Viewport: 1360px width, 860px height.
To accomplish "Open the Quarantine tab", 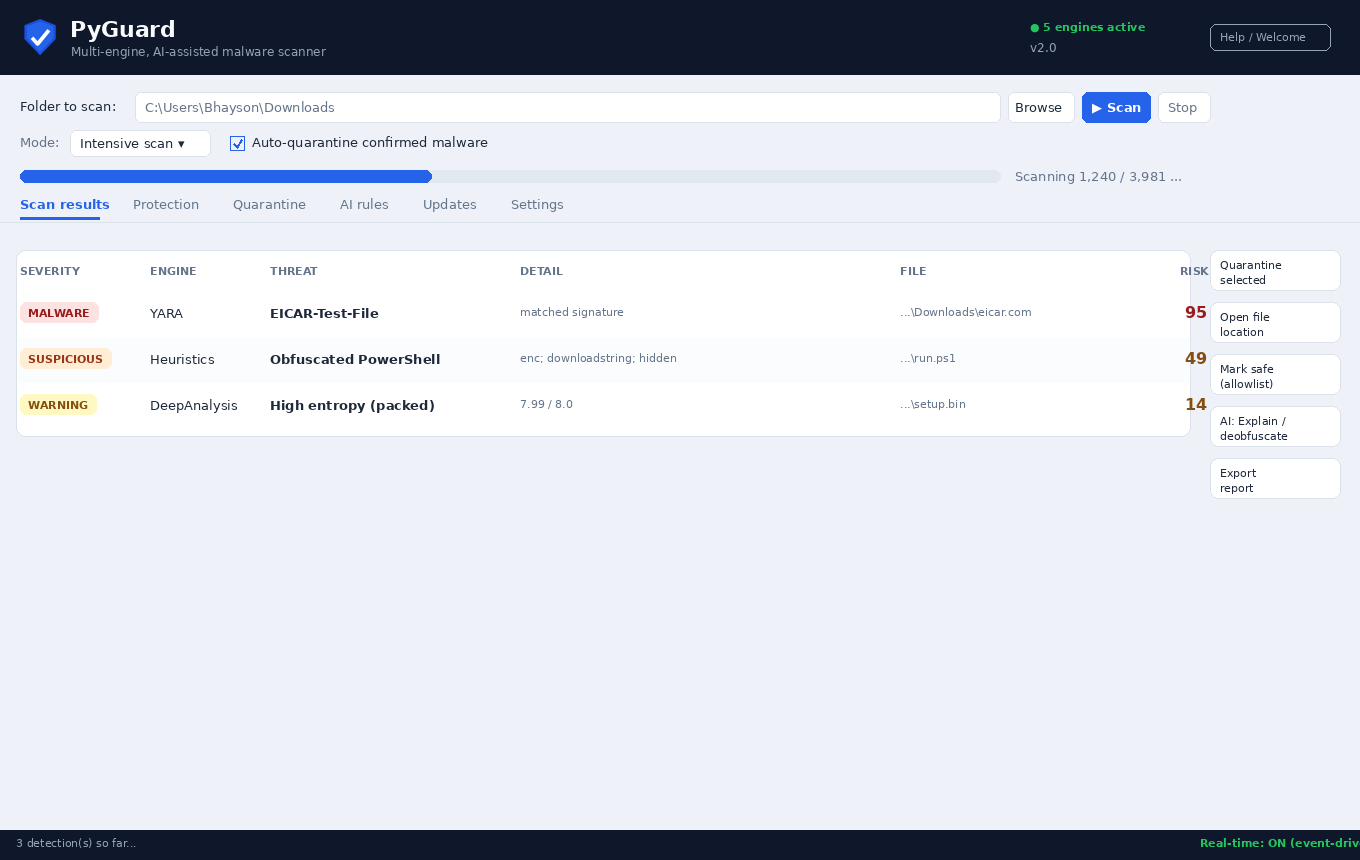I will pos(269,205).
